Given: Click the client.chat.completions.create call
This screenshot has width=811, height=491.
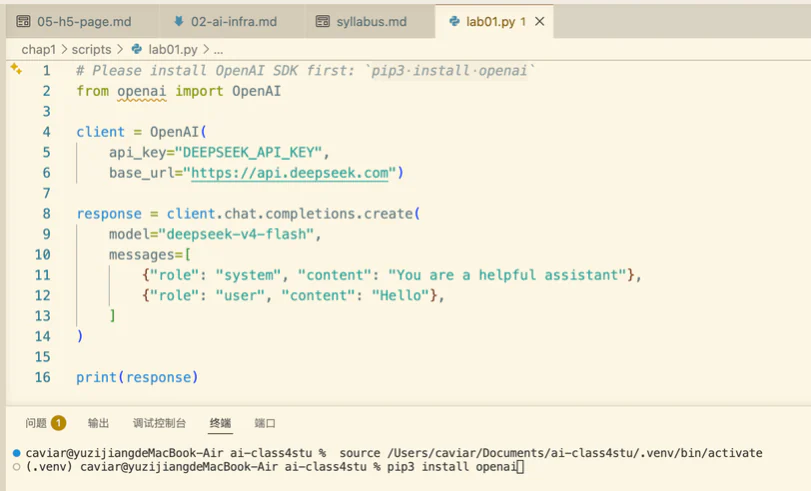Looking at the screenshot, I should click(x=293, y=214).
